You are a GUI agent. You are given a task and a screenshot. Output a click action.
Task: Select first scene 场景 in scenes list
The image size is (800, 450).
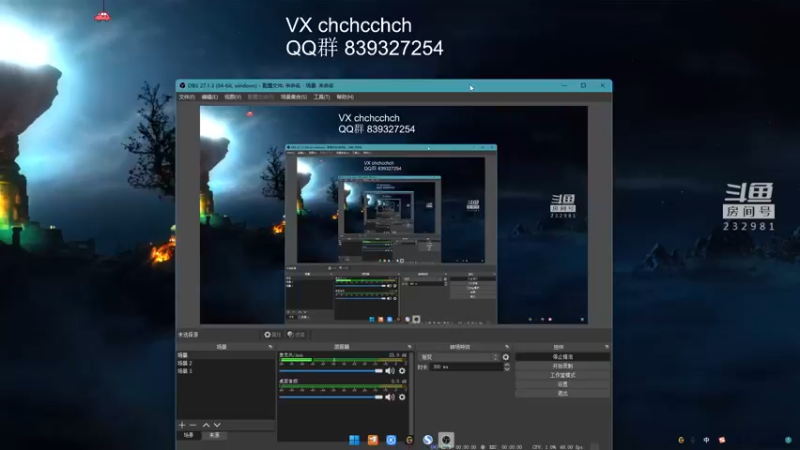click(x=226, y=355)
